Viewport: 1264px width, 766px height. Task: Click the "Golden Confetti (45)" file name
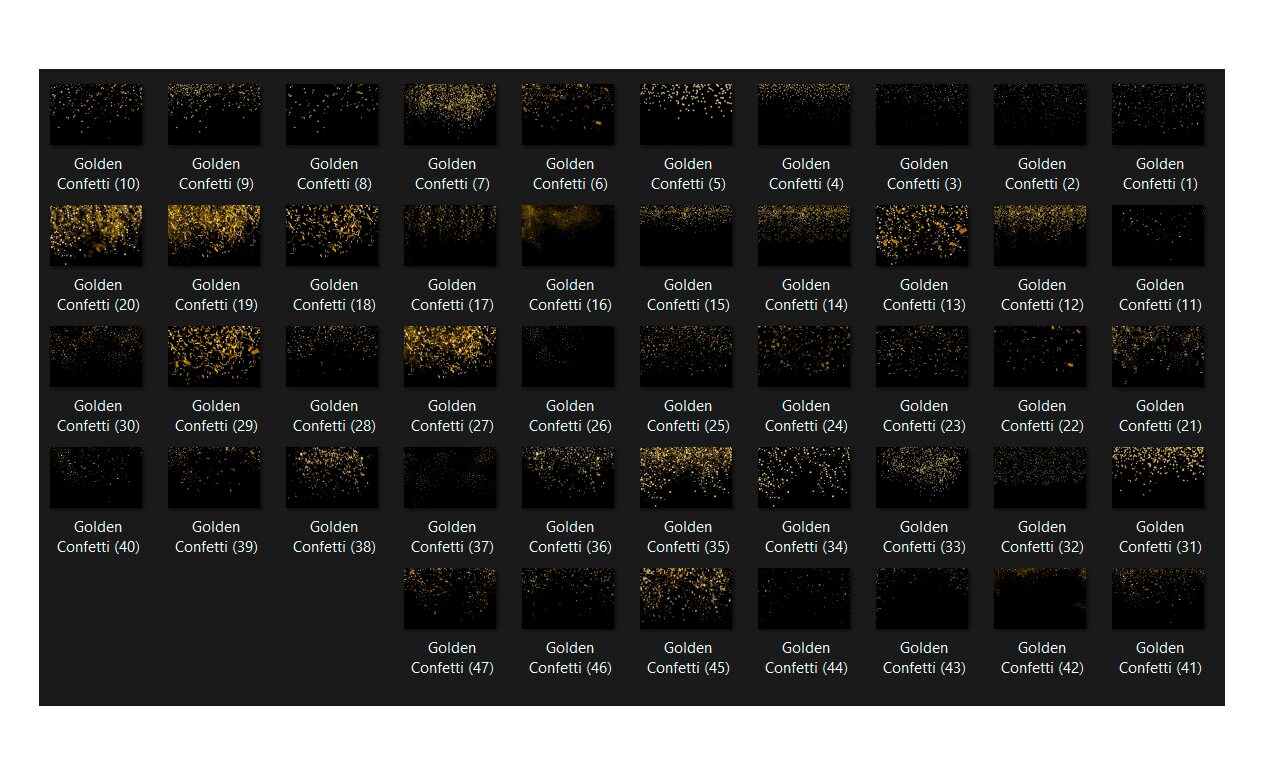[x=688, y=658]
